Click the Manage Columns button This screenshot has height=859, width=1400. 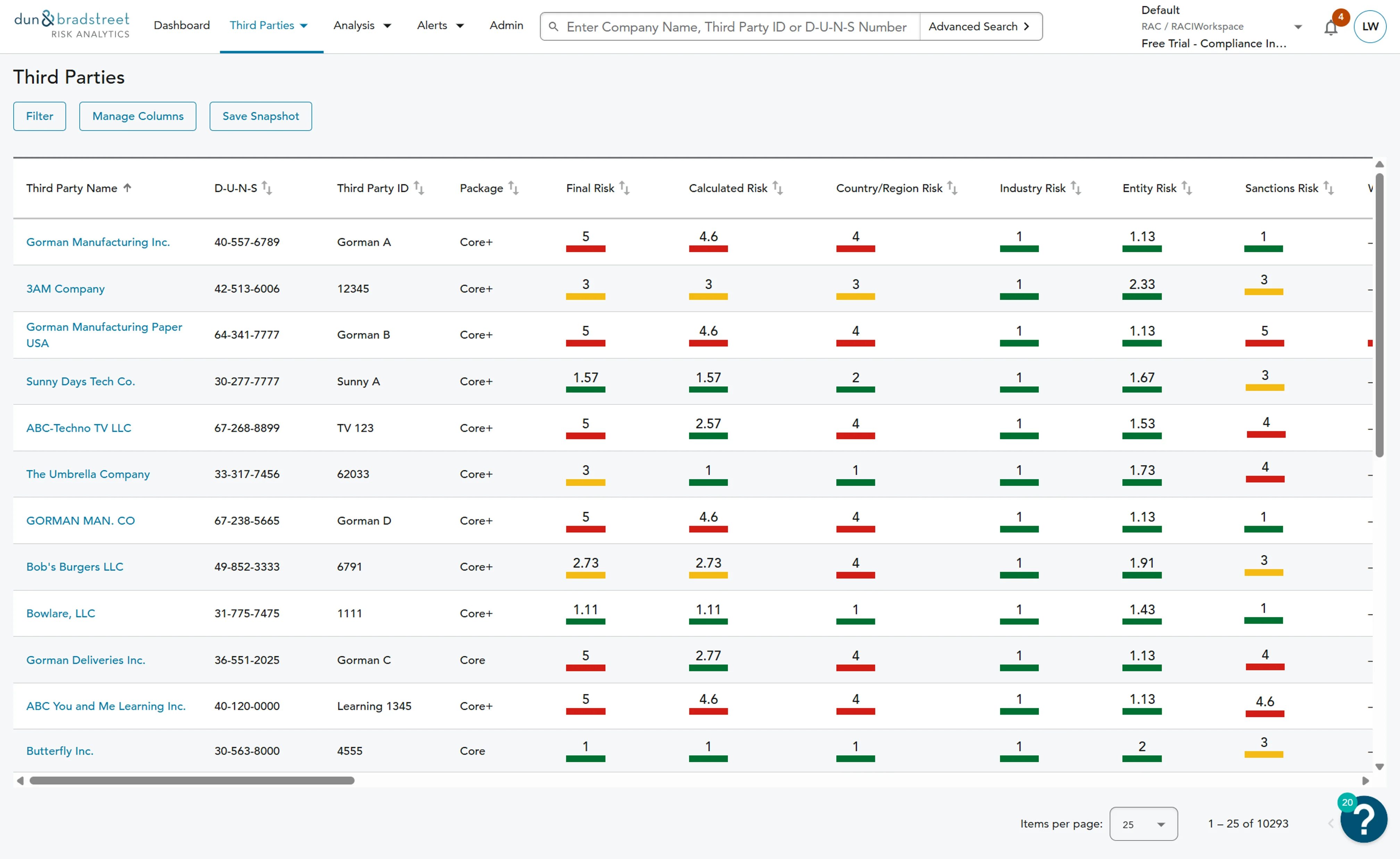137,117
